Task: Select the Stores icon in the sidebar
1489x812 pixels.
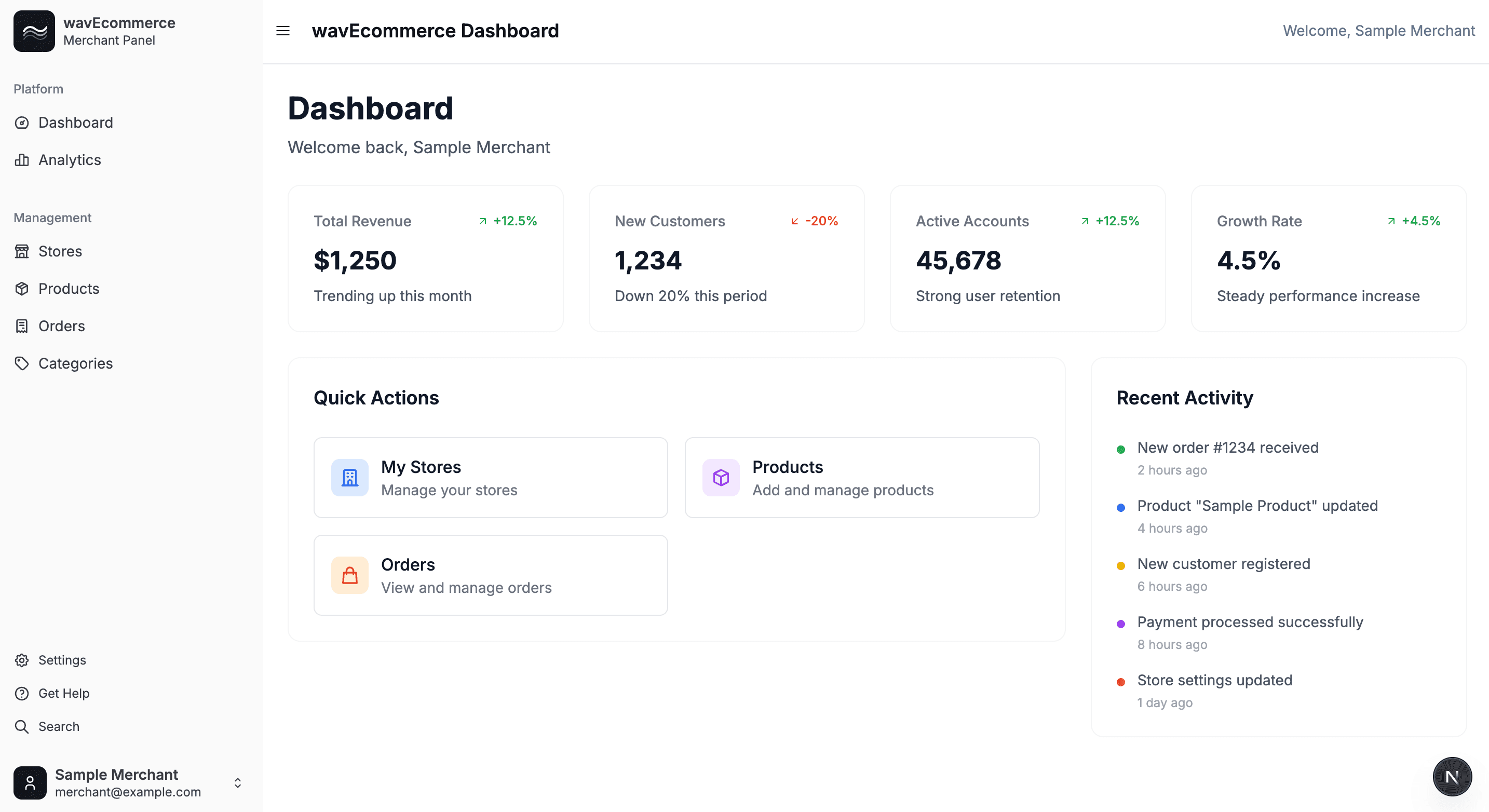Action: pyautogui.click(x=21, y=251)
